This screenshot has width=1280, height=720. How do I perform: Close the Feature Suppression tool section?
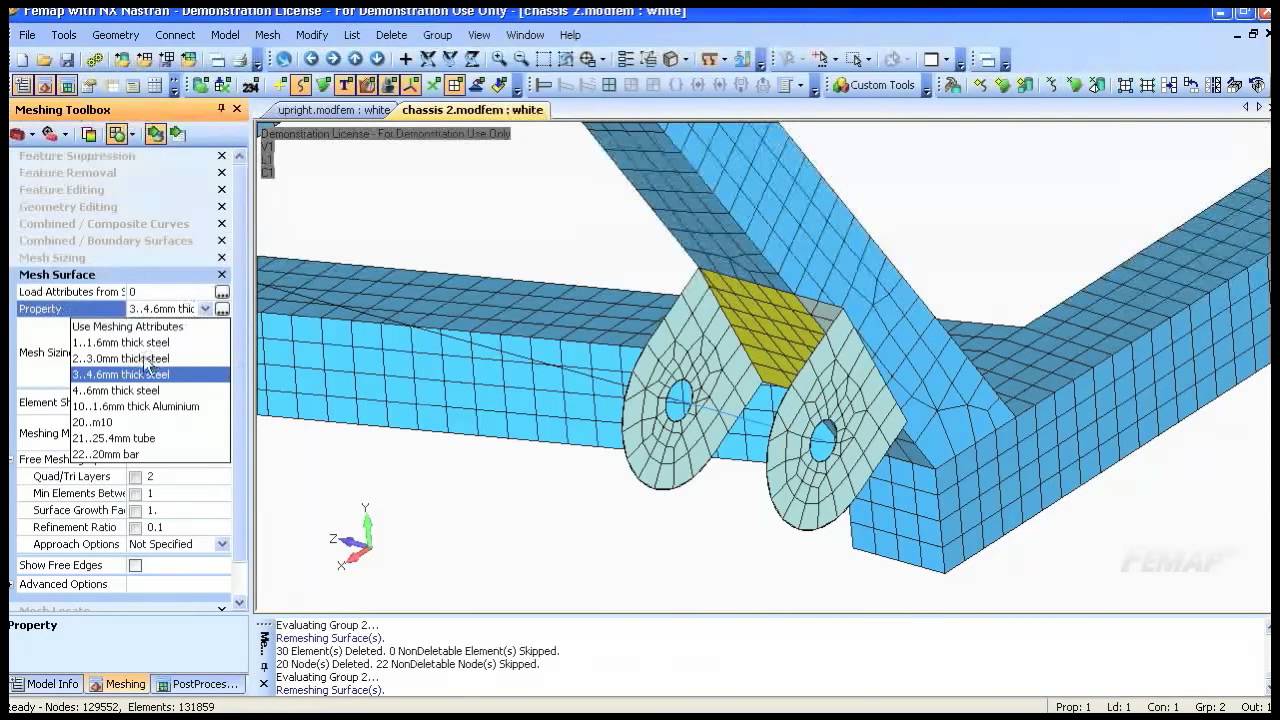click(222, 156)
